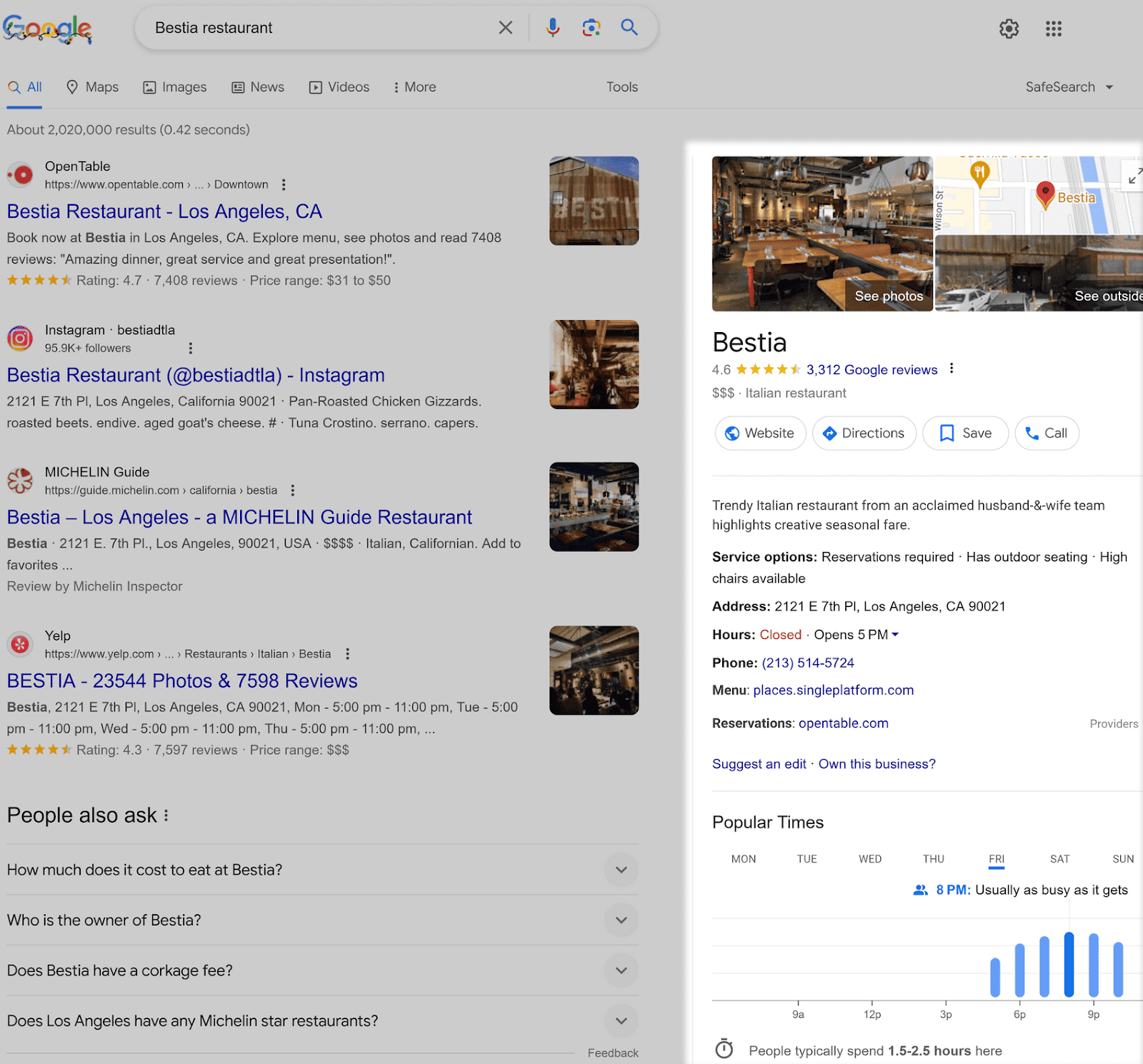Screen dimensions: 1143x1064
Task: Expand the 'Opens 5 PM' hours dropdown
Action: pos(896,634)
